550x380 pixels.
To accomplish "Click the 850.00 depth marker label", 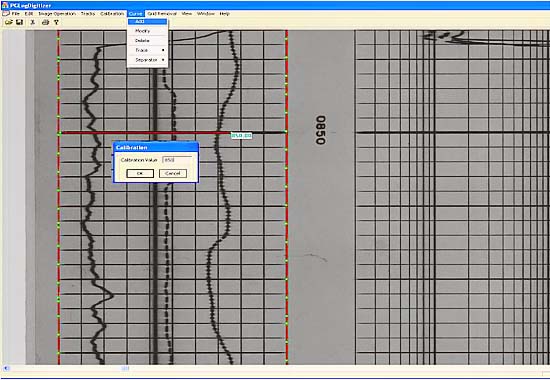I will tap(241, 135).
